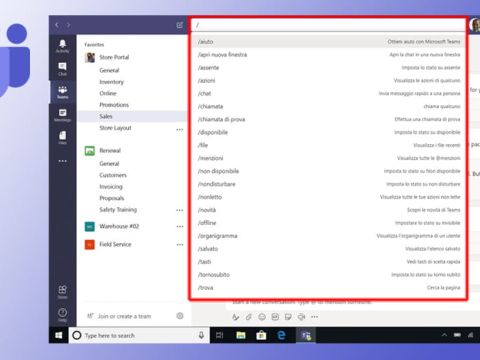The image size is (480, 360).
Task: Open the Promotions channel
Action: pyautogui.click(x=114, y=105)
